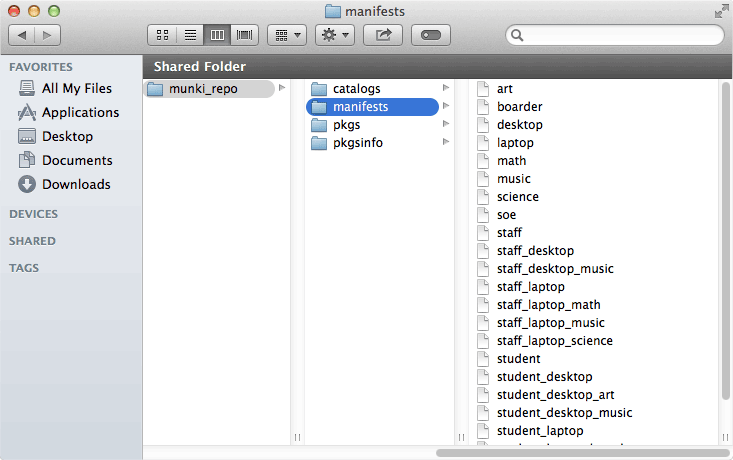Open the Action gear dropdown menu
Image resolution: width=733 pixels, height=460 pixels.
(334, 35)
